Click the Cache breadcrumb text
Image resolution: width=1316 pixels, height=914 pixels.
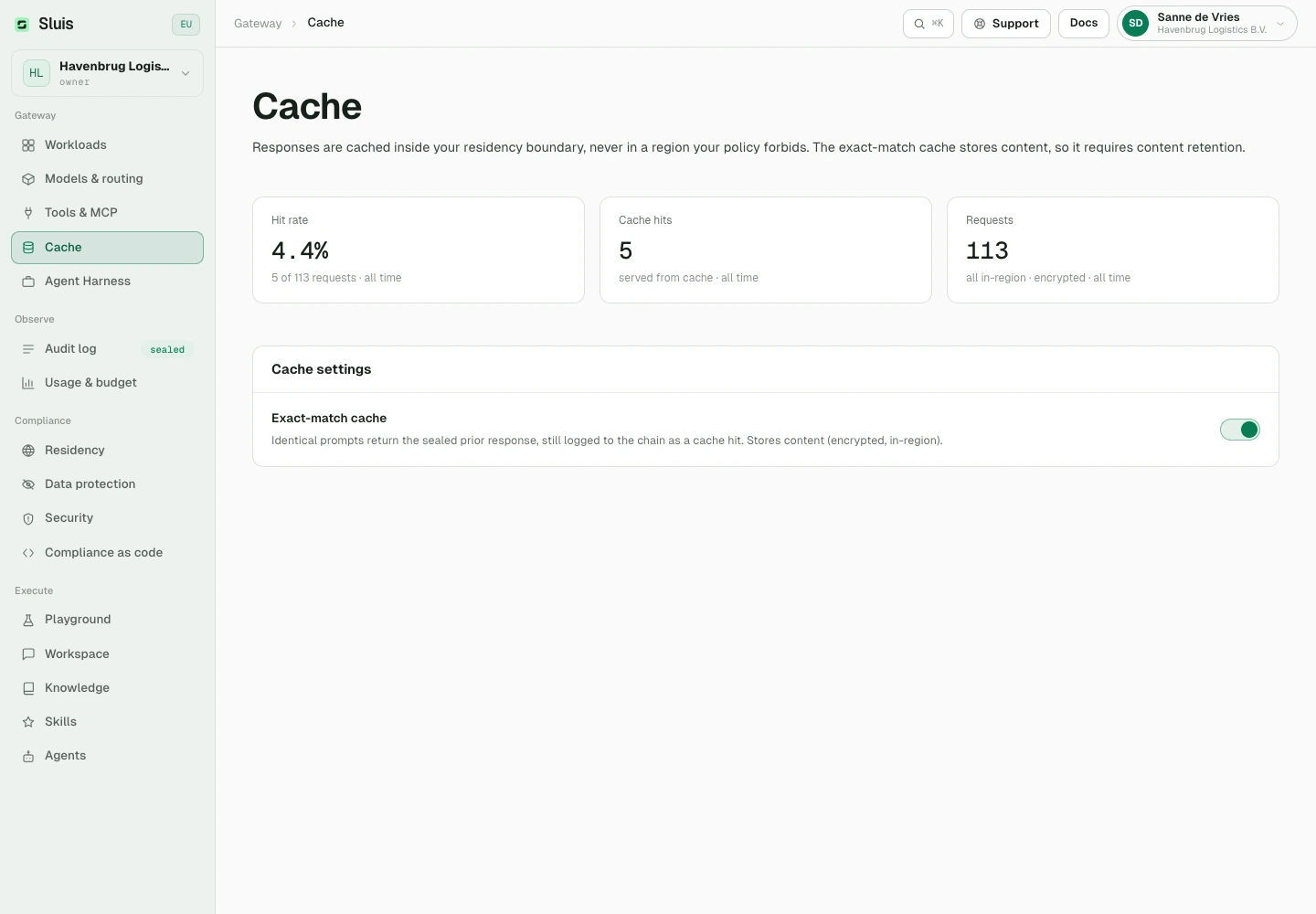pos(325,23)
